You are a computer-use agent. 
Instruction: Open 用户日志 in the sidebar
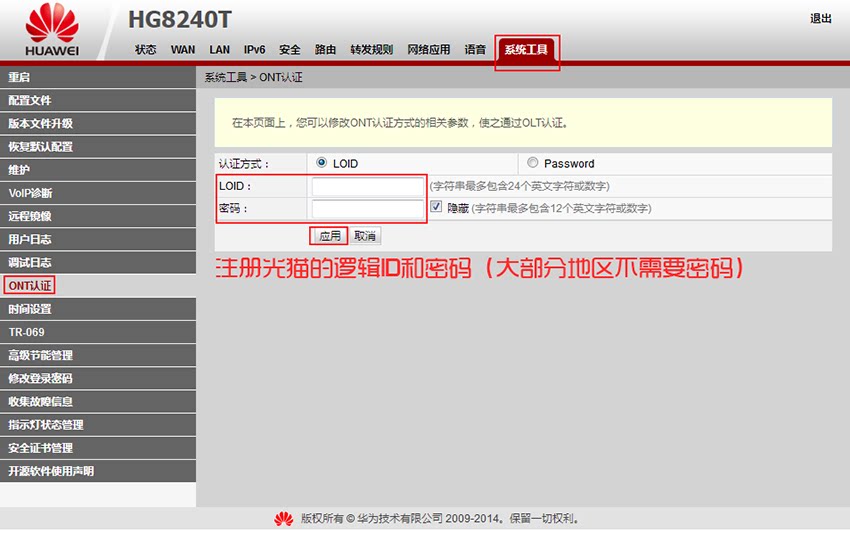[98, 239]
